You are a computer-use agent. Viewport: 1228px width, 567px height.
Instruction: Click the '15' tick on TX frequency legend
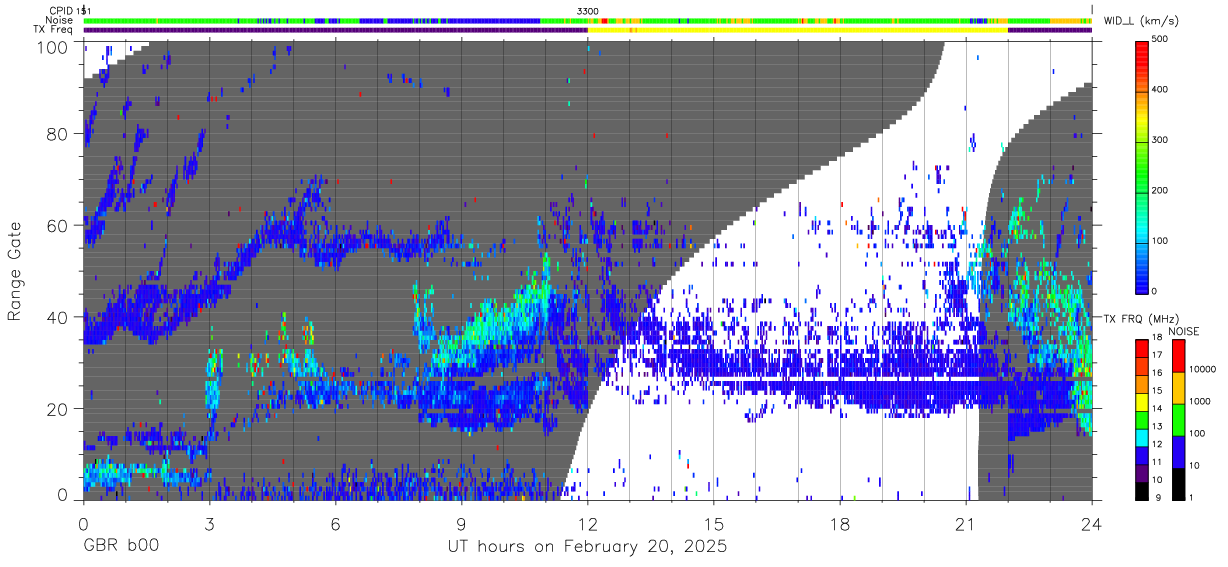1157,391
